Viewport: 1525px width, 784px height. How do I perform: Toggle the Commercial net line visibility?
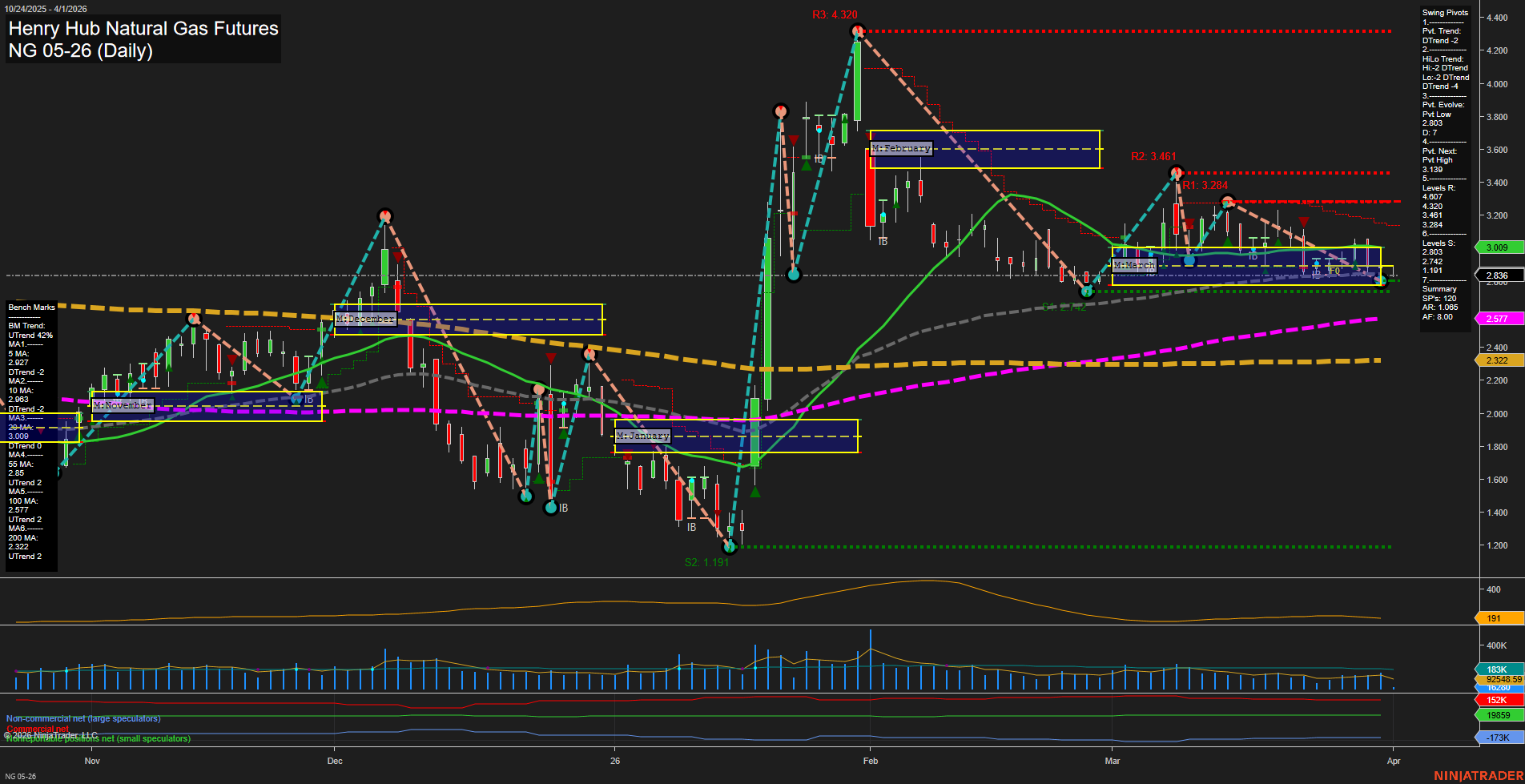[37, 729]
